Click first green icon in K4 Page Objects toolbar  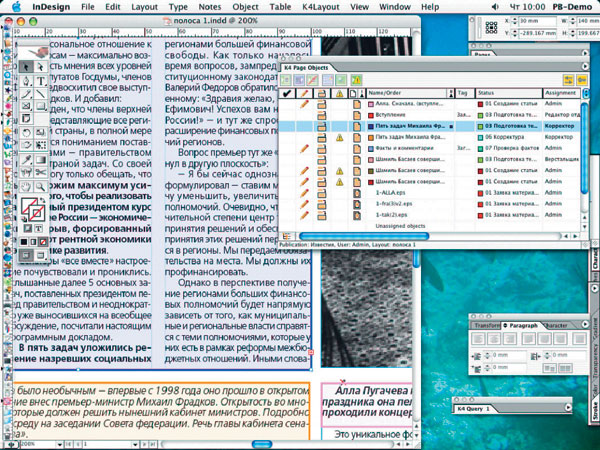tap(286, 80)
